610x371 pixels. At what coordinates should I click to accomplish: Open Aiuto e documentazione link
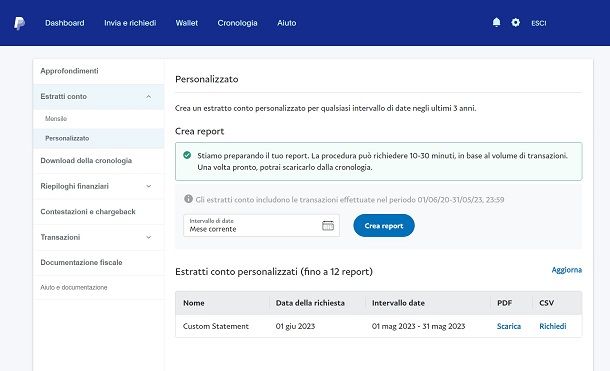[74, 287]
